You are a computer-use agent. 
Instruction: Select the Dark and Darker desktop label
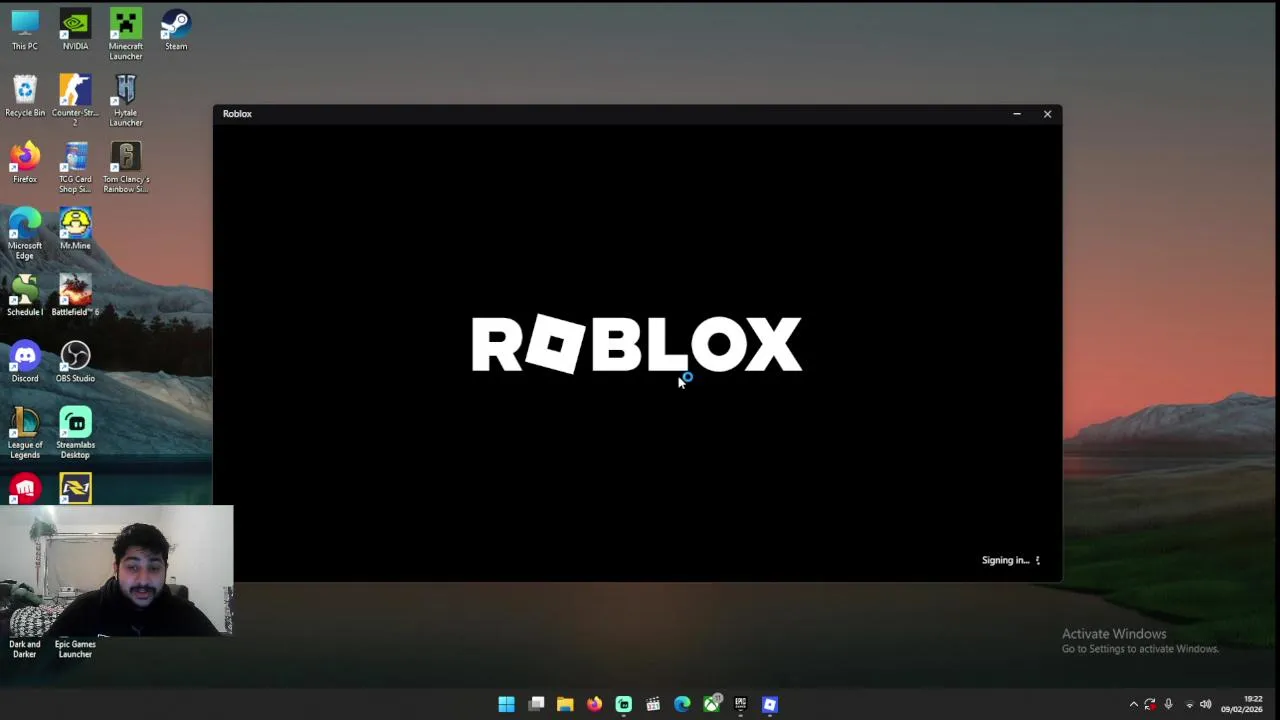pyautogui.click(x=25, y=649)
